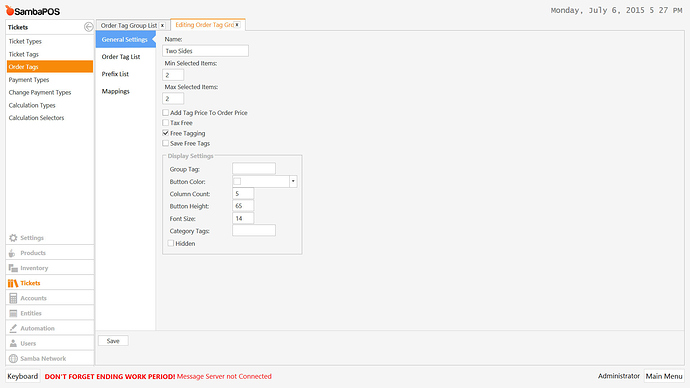Open Ticket Tags in the sidebar

(24, 54)
